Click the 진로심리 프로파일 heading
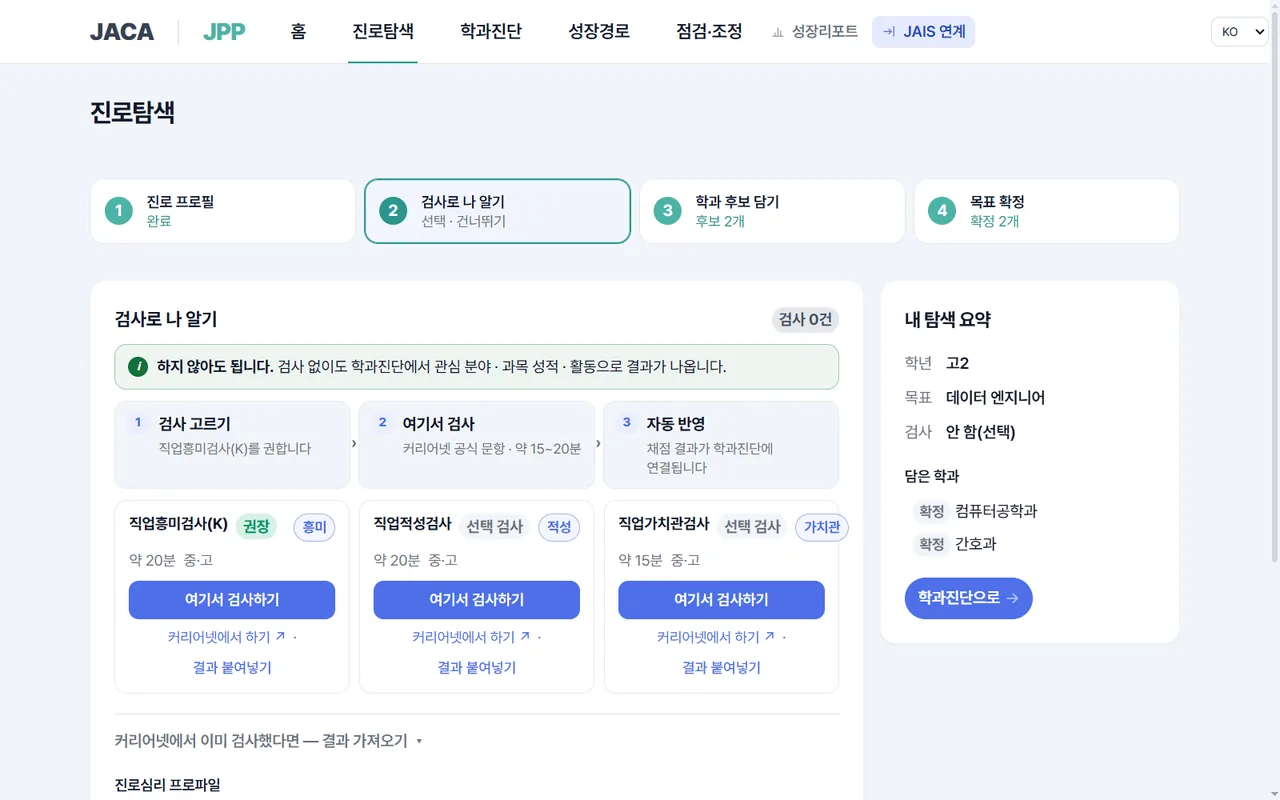Screen dimensions: 1280x800 [168, 784]
